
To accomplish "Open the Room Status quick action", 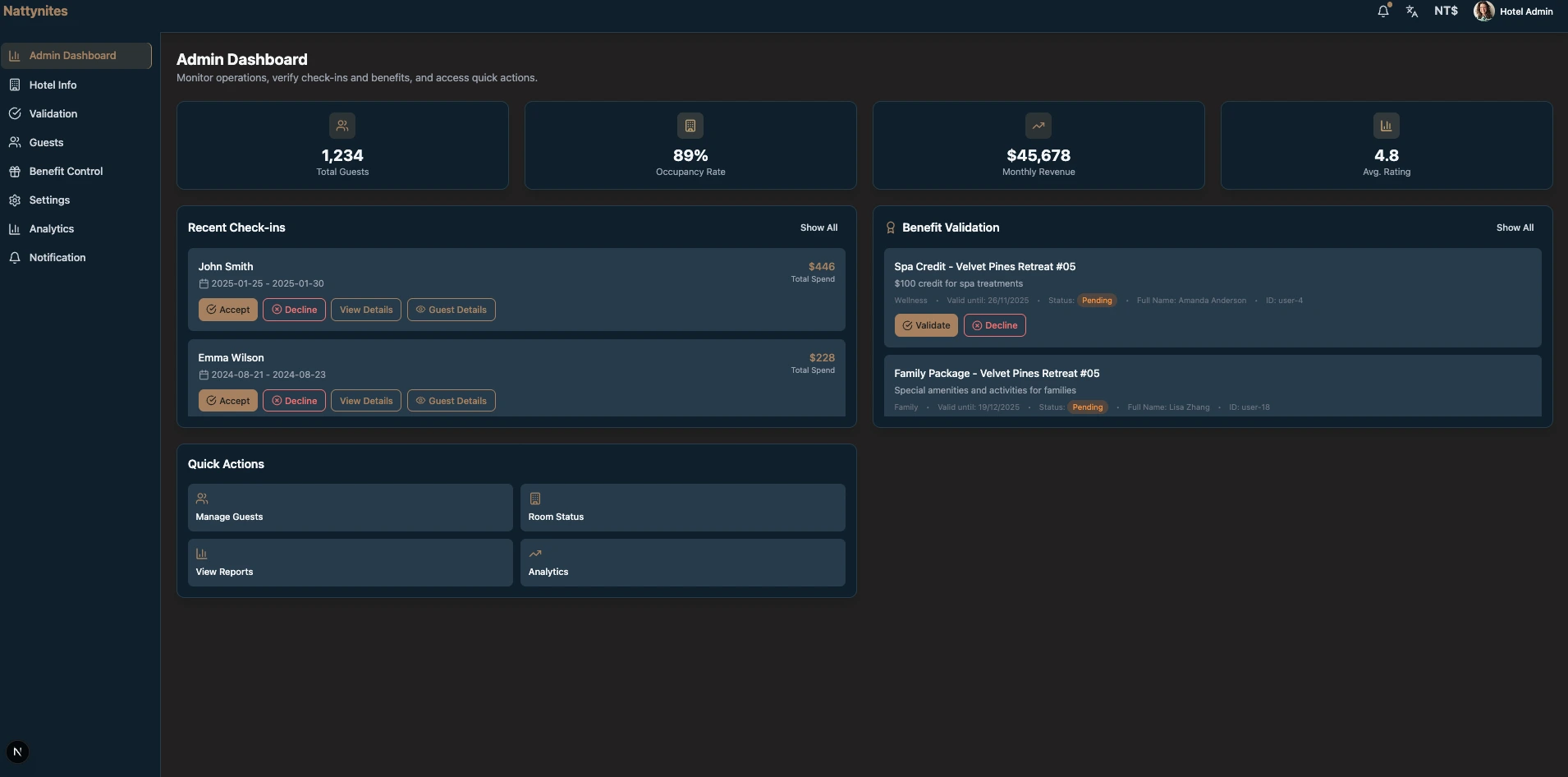I will (x=682, y=508).
